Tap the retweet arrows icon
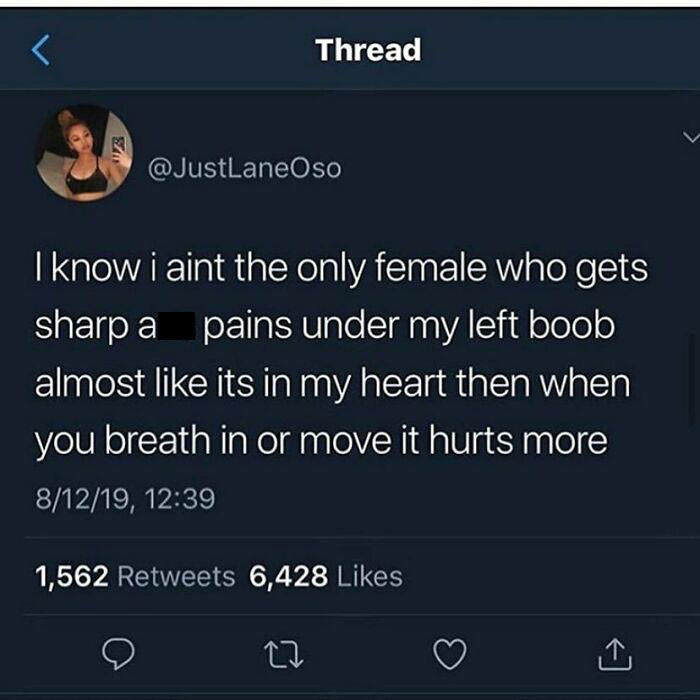The height and width of the screenshot is (700, 700). coord(283,654)
